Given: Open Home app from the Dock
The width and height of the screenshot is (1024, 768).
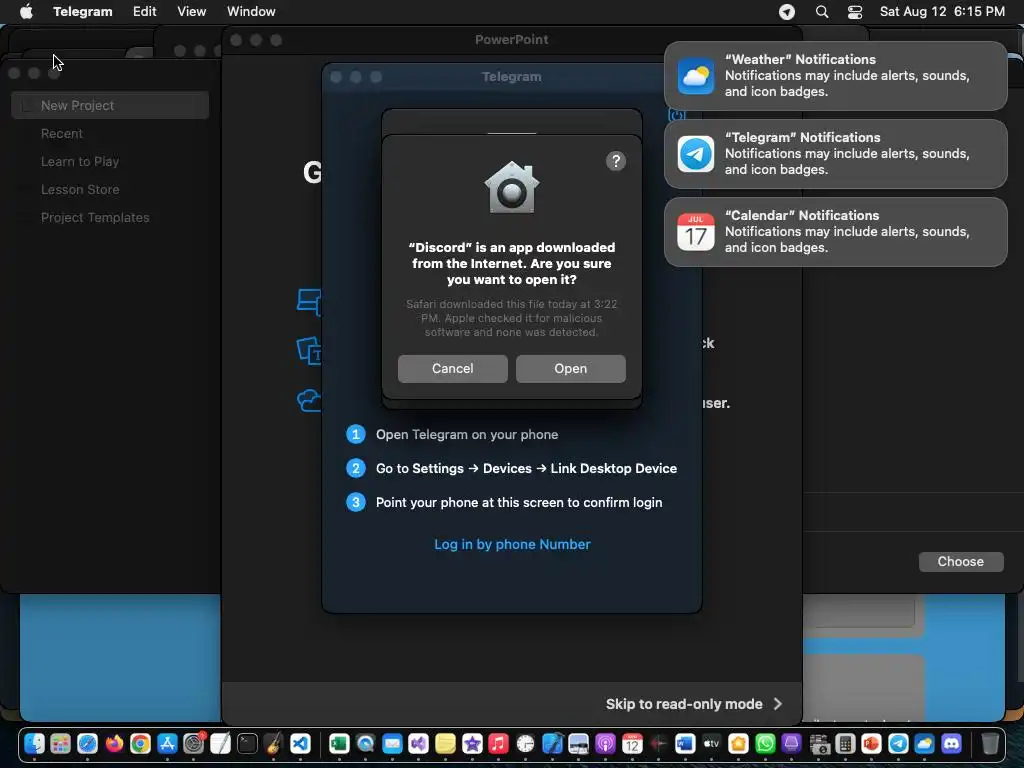Looking at the screenshot, I should (738, 743).
